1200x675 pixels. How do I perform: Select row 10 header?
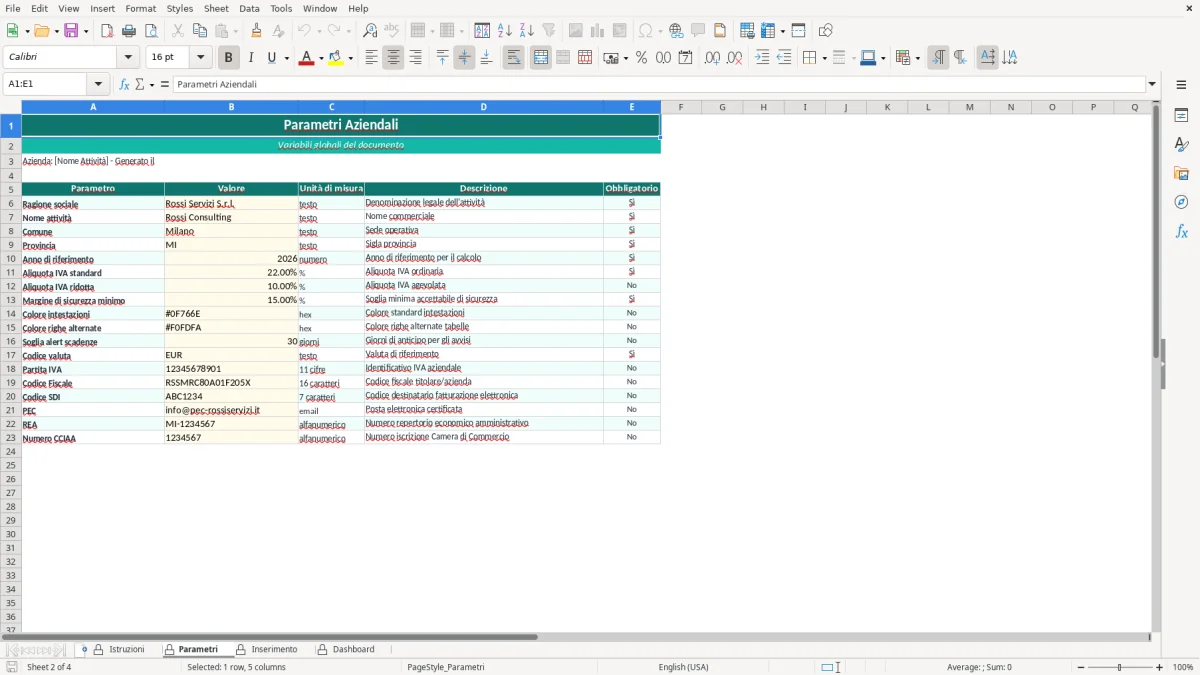(x=11, y=258)
